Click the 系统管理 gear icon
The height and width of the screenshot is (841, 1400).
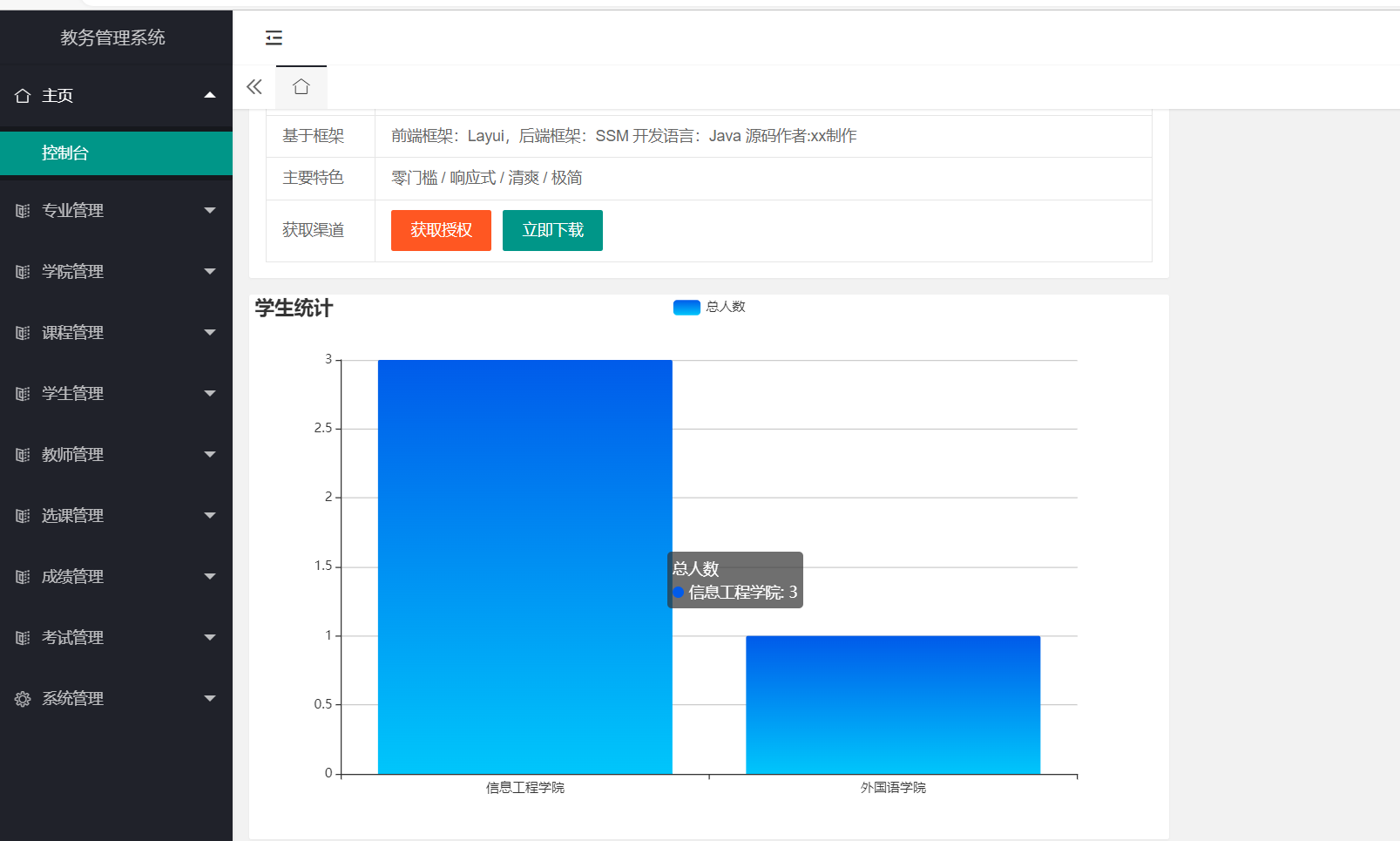[x=23, y=698]
